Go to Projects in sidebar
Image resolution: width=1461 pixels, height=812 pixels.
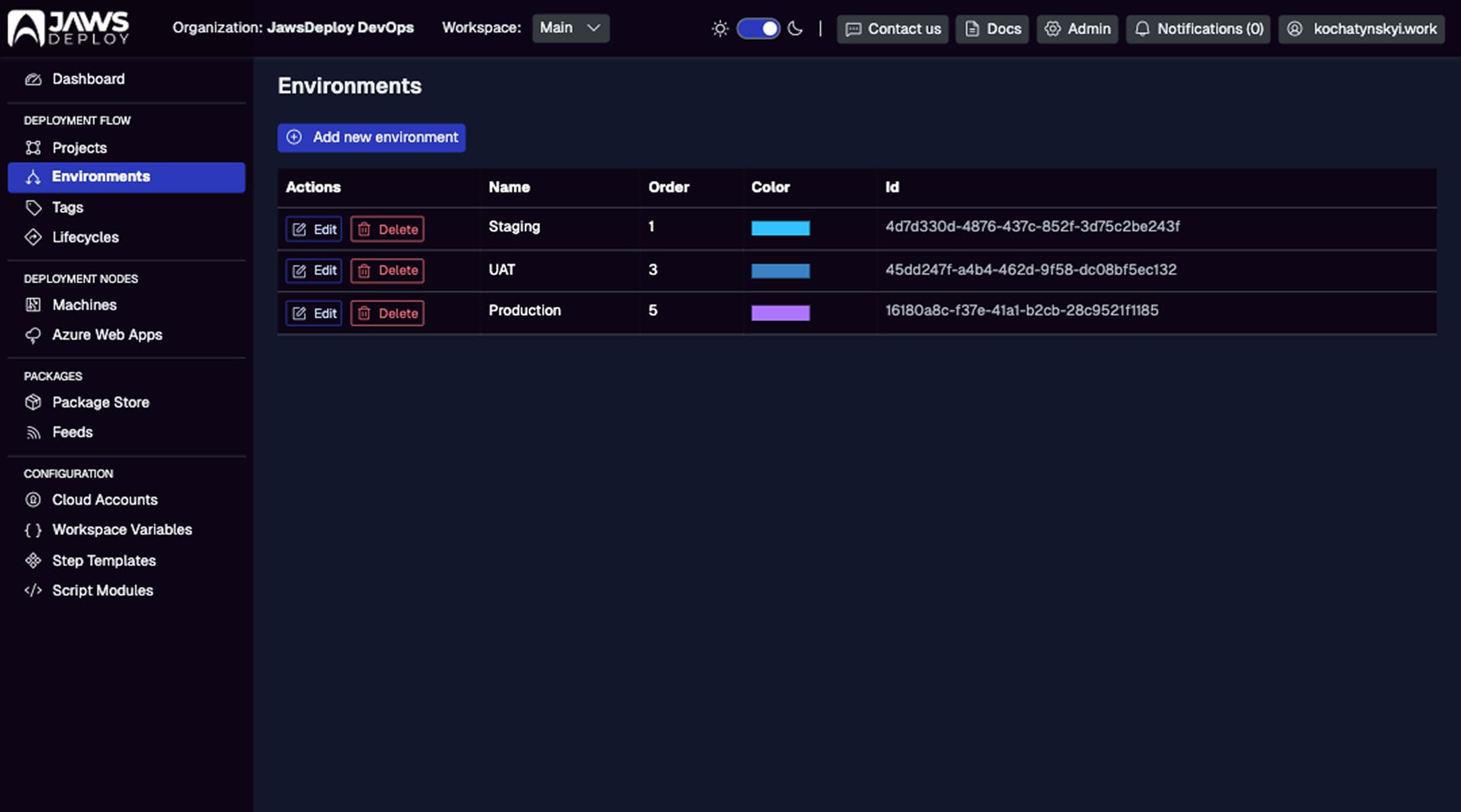[79, 148]
